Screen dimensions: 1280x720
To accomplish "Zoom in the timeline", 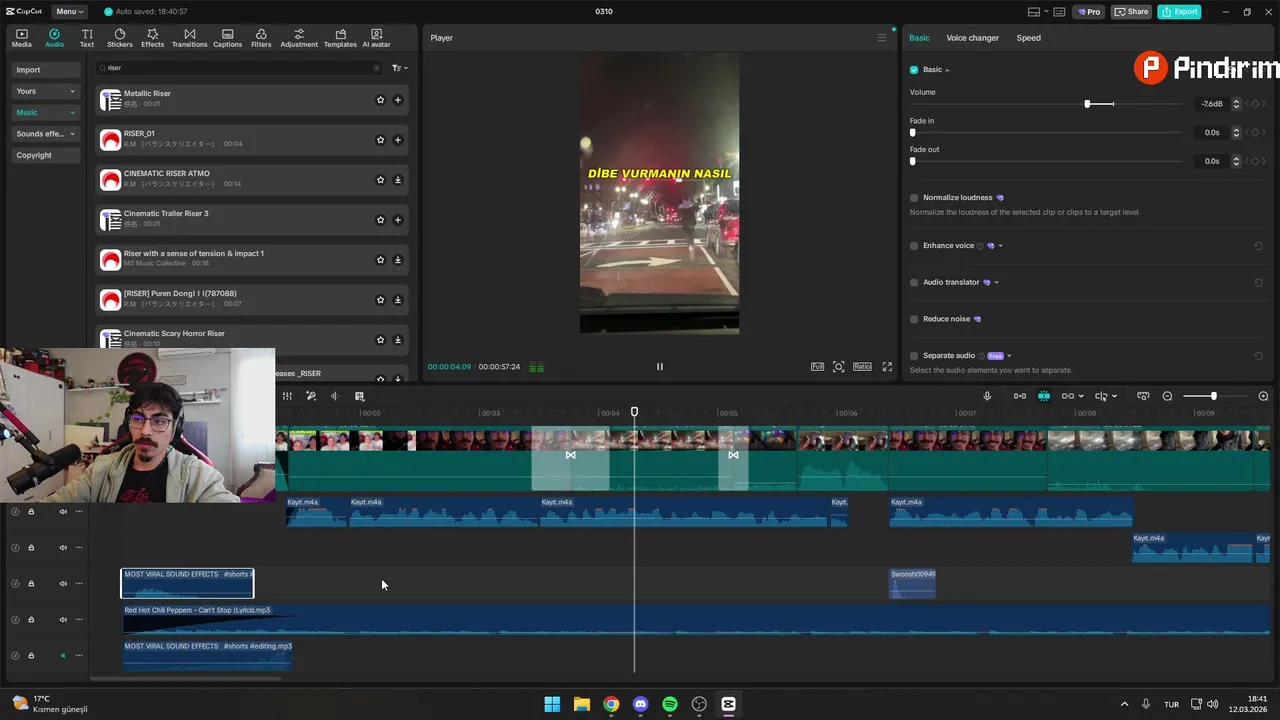I will coord(1263,396).
